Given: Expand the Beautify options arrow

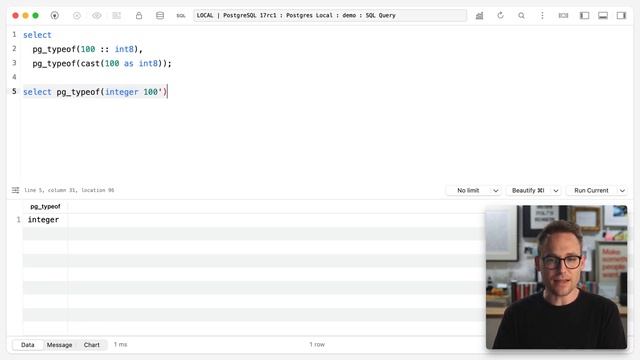Looking at the screenshot, I should tap(556, 191).
